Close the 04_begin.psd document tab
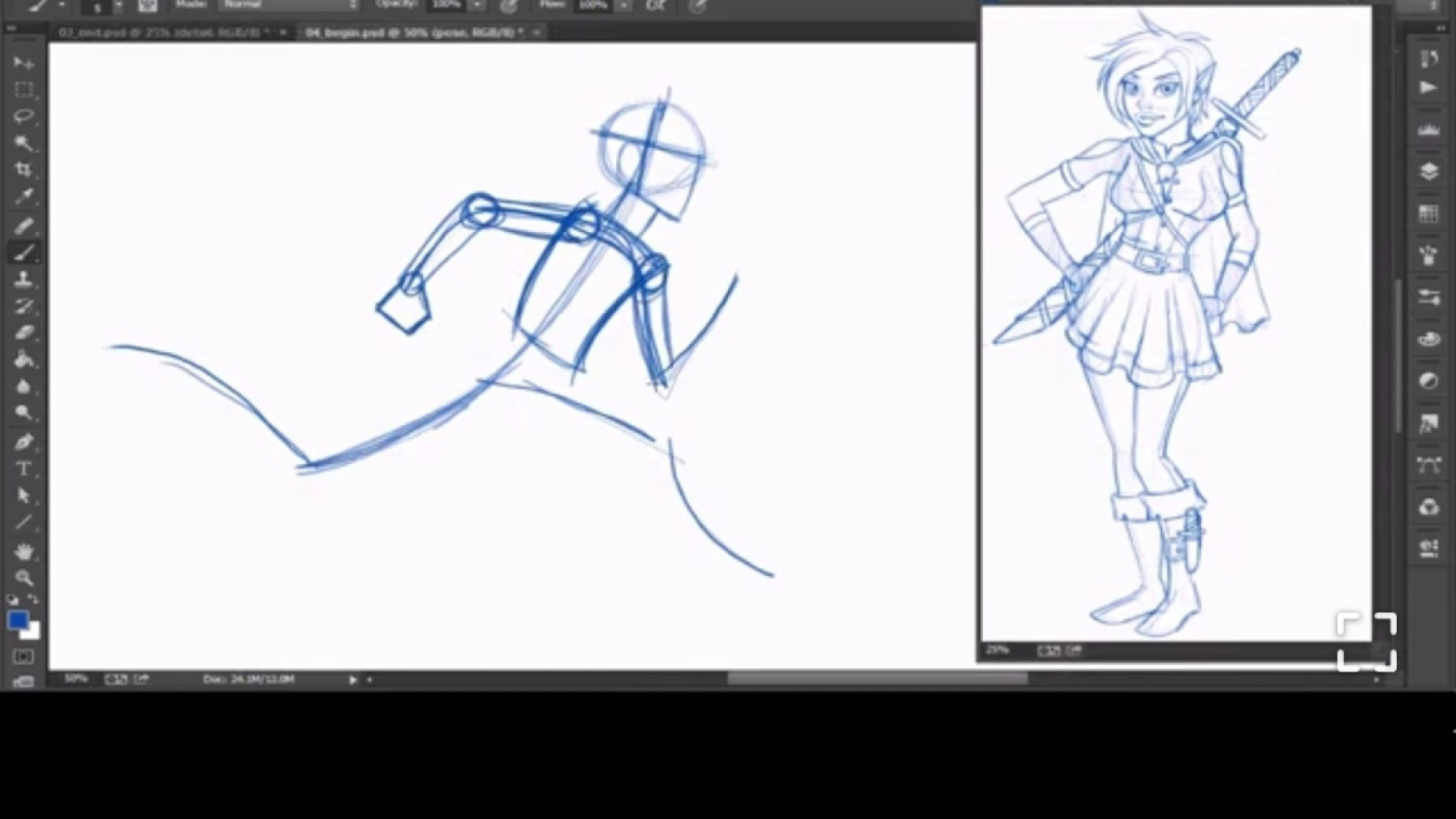The width and height of the screenshot is (1456, 819). (537, 32)
